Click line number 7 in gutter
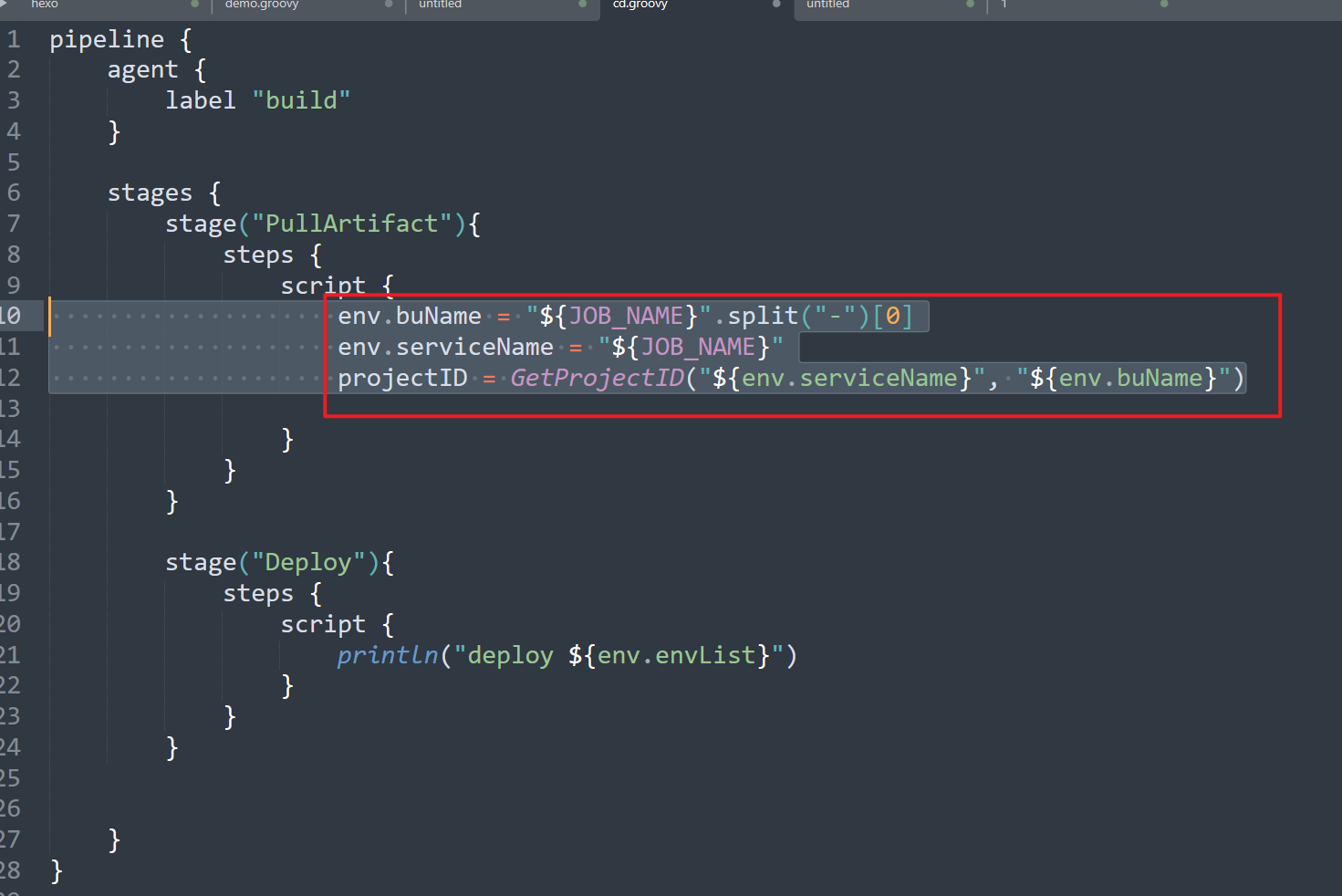This screenshot has height=896, width=1342. [14, 224]
